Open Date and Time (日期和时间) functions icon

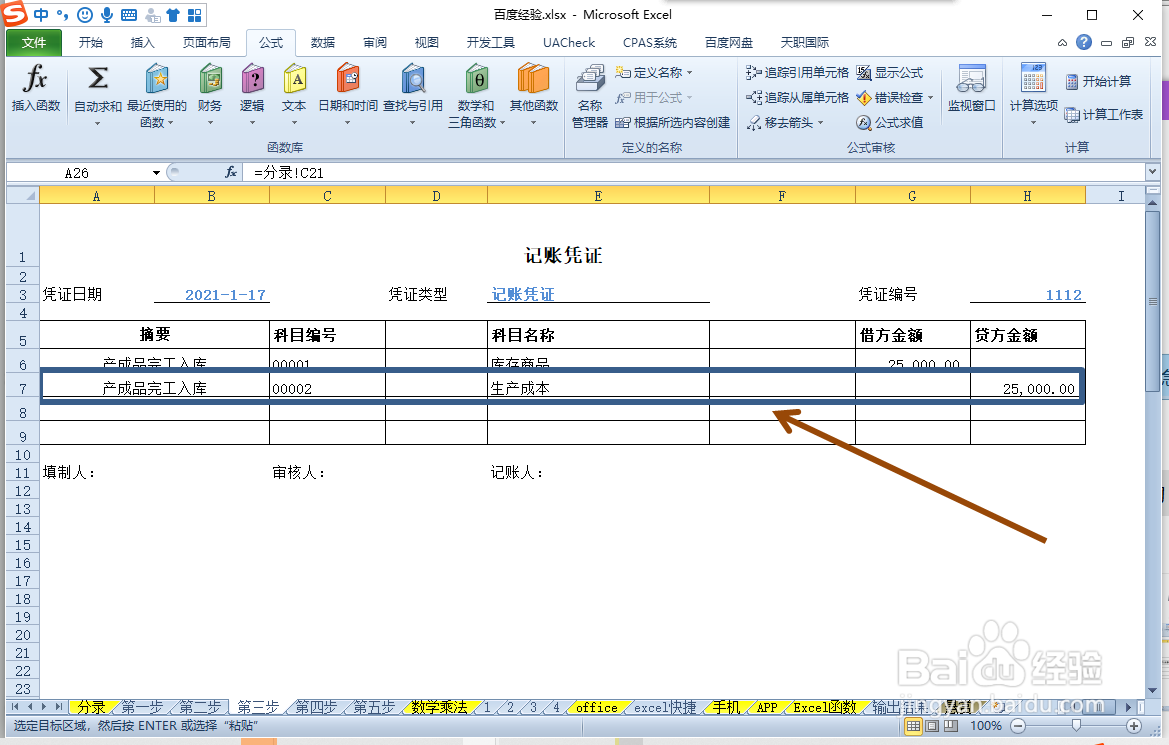tap(347, 78)
